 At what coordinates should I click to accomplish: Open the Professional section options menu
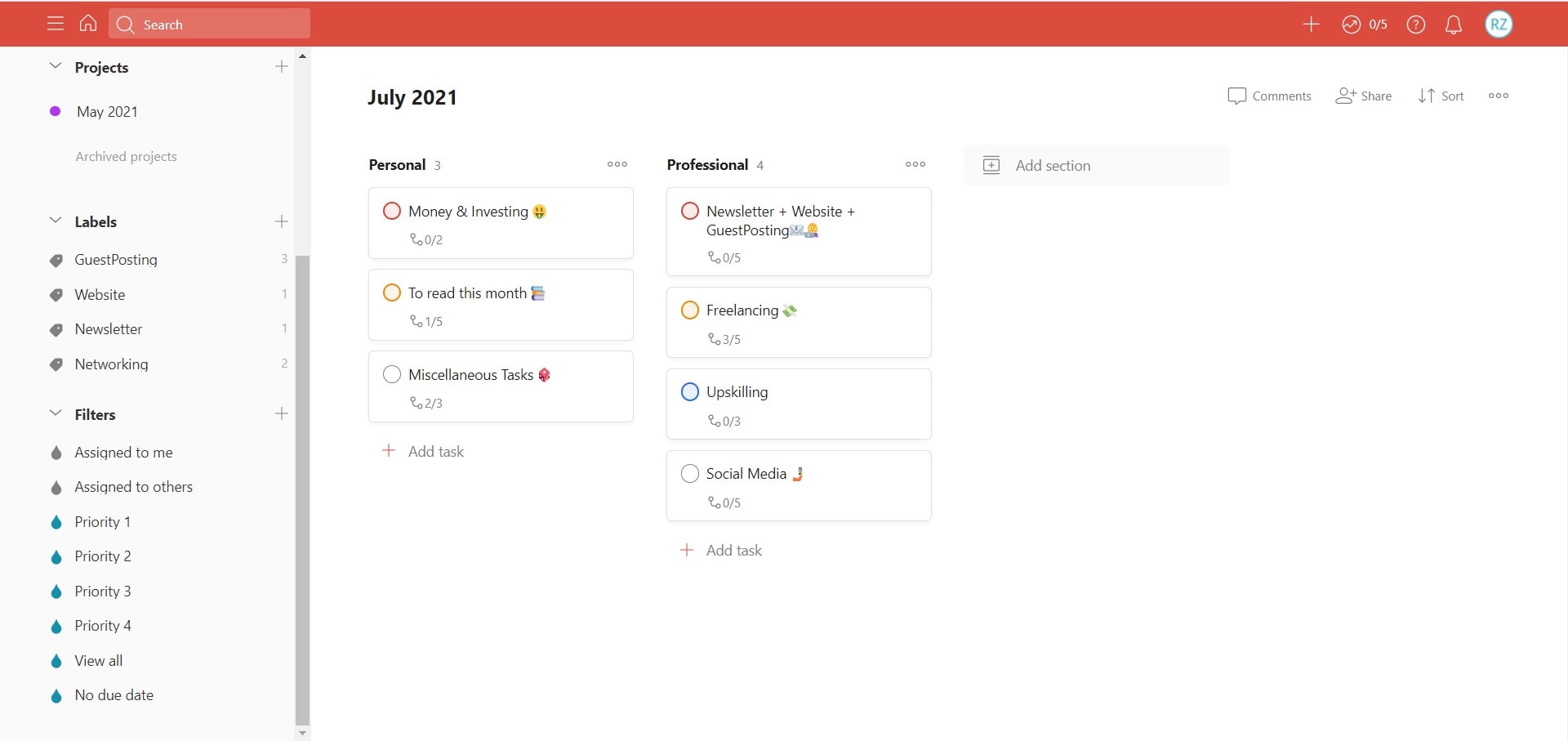click(915, 164)
